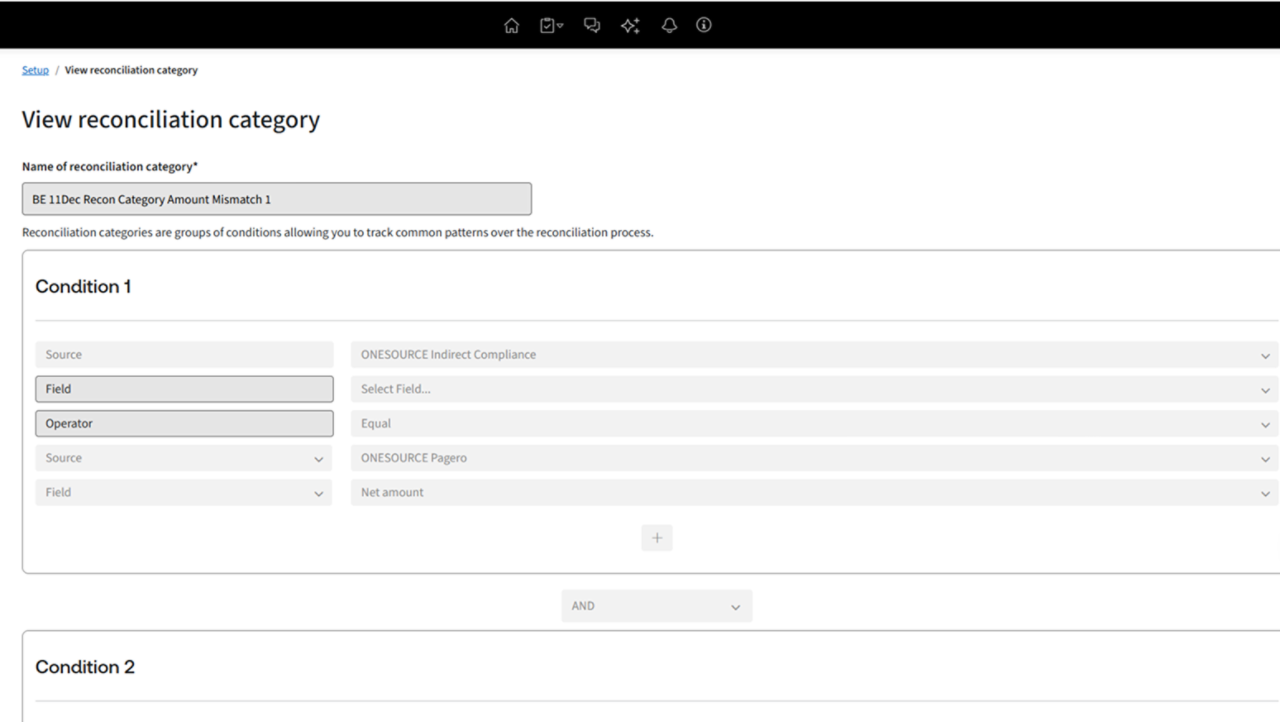Navigate to Setup breadcrumb link

pyautogui.click(x=35, y=70)
